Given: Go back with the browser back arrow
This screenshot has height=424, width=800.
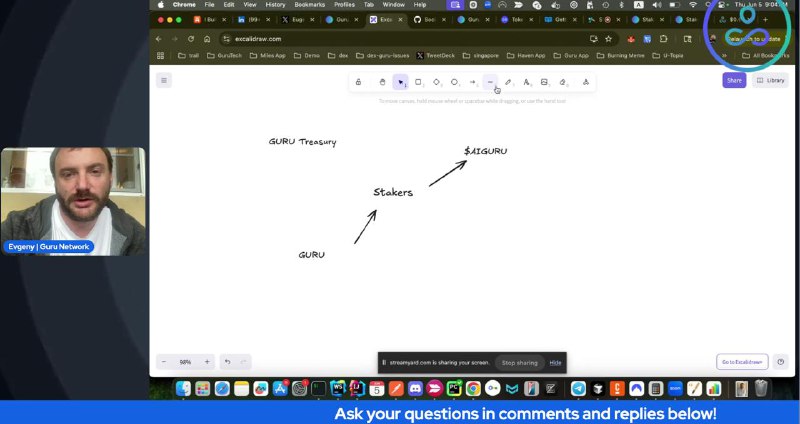Looking at the screenshot, I should click(159, 39).
